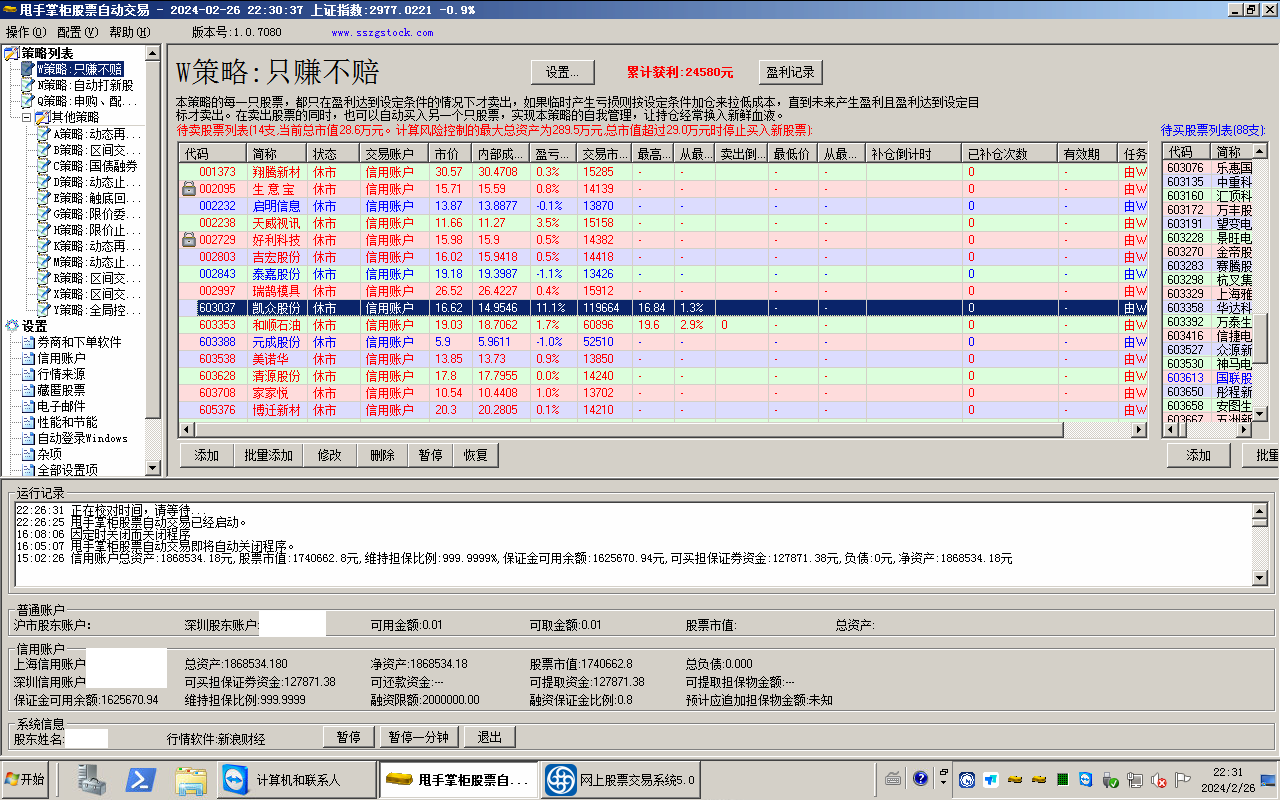Screen dimensions: 1280x800
Task: Click the 策略列表 root node icon
Action: tap(12, 53)
